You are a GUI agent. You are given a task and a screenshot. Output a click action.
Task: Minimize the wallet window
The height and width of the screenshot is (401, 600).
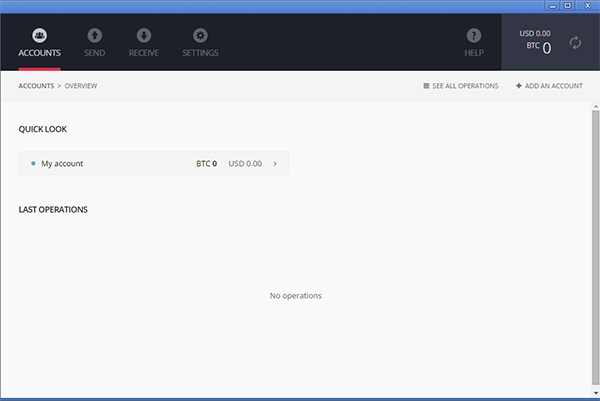coord(552,5)
